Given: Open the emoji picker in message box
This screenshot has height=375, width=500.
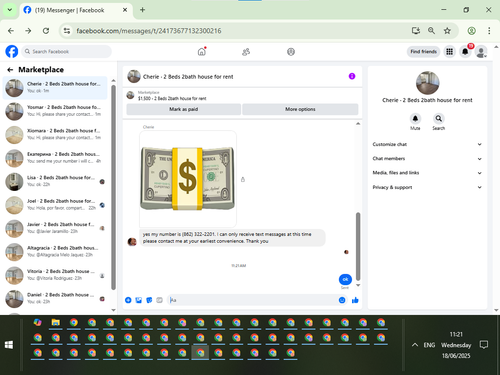Looking at the screenshot, I should click(342, 300).
